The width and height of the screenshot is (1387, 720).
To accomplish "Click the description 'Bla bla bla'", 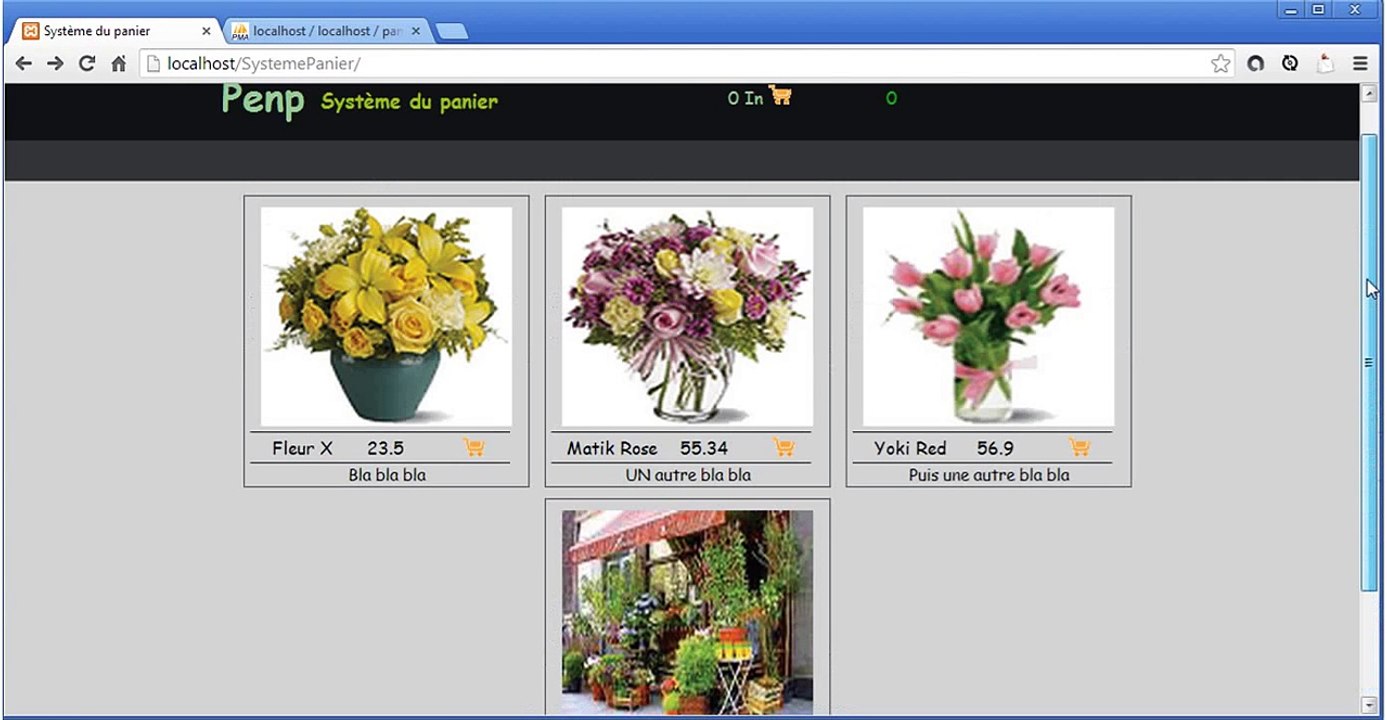I will 387,475.
